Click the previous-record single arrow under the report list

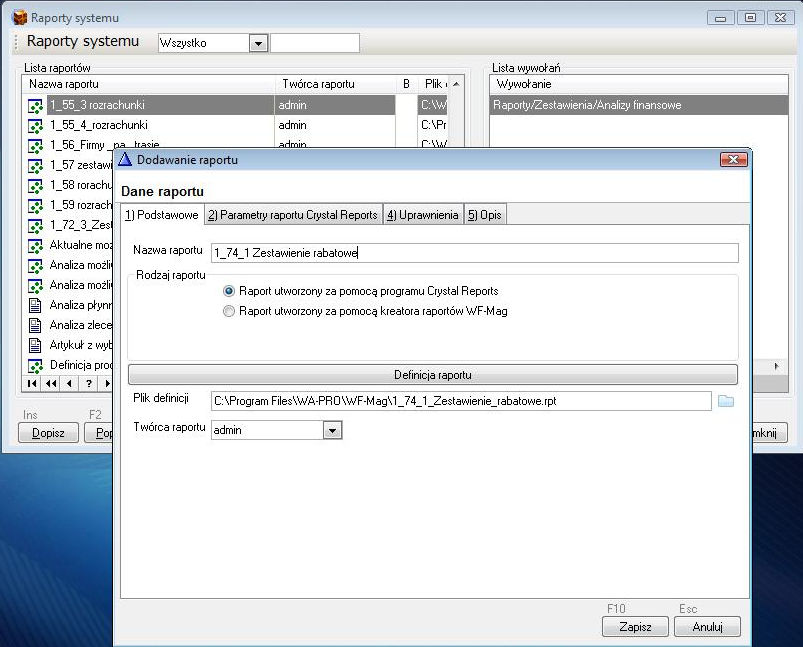coord(69,383)
